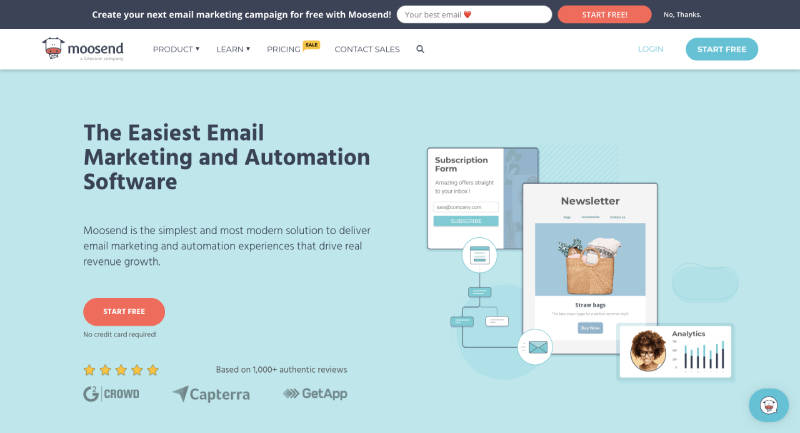The width and height of the screenshot is (800, 433).
Task: Click the Moosend cow logo
Action: 83,49
